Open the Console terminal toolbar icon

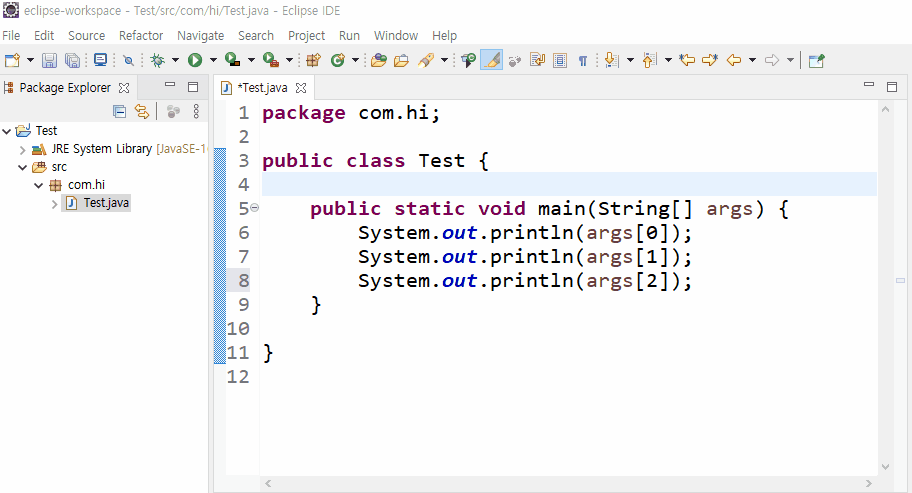pos(100,60)
